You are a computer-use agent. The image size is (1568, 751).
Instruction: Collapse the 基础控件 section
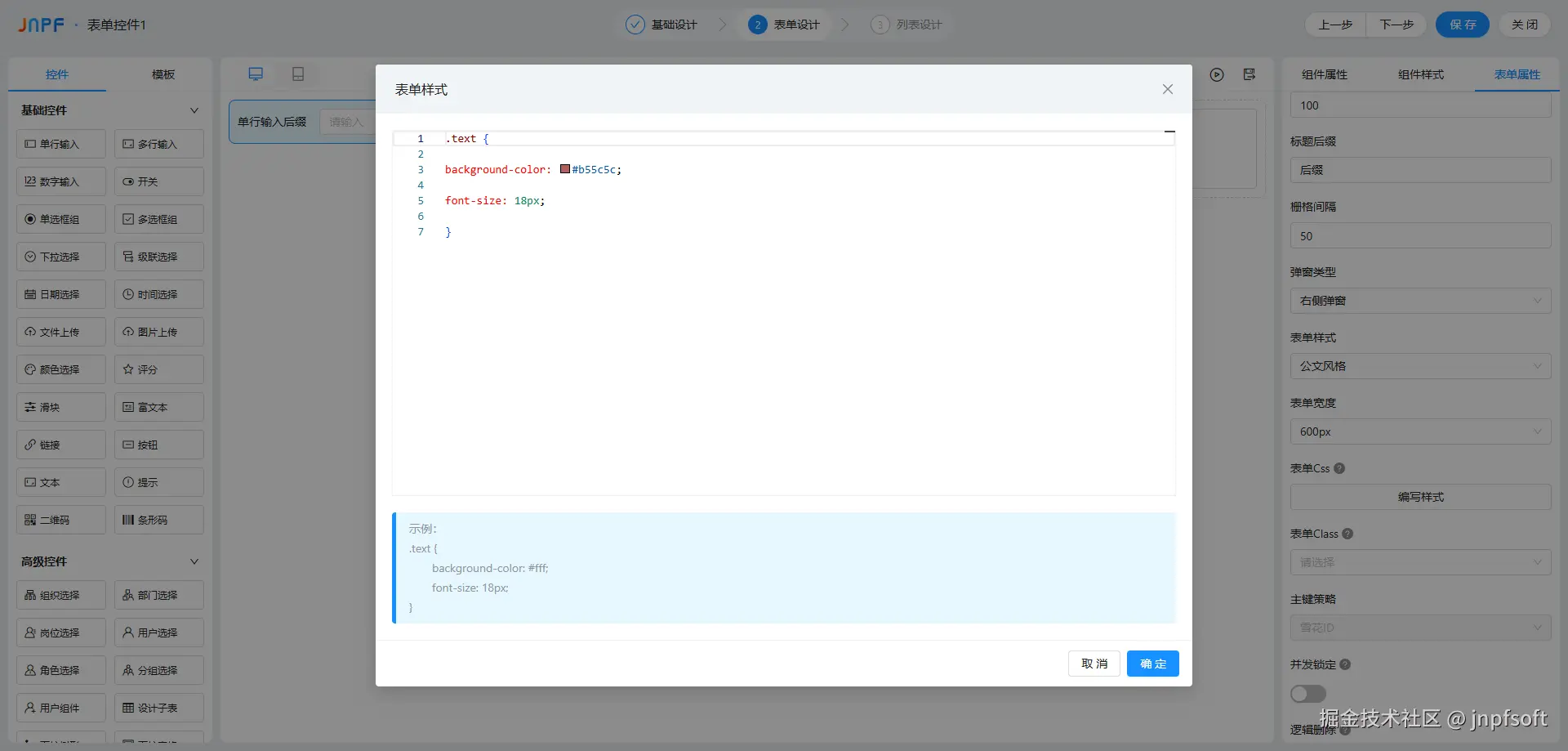(x=194, y=110)
